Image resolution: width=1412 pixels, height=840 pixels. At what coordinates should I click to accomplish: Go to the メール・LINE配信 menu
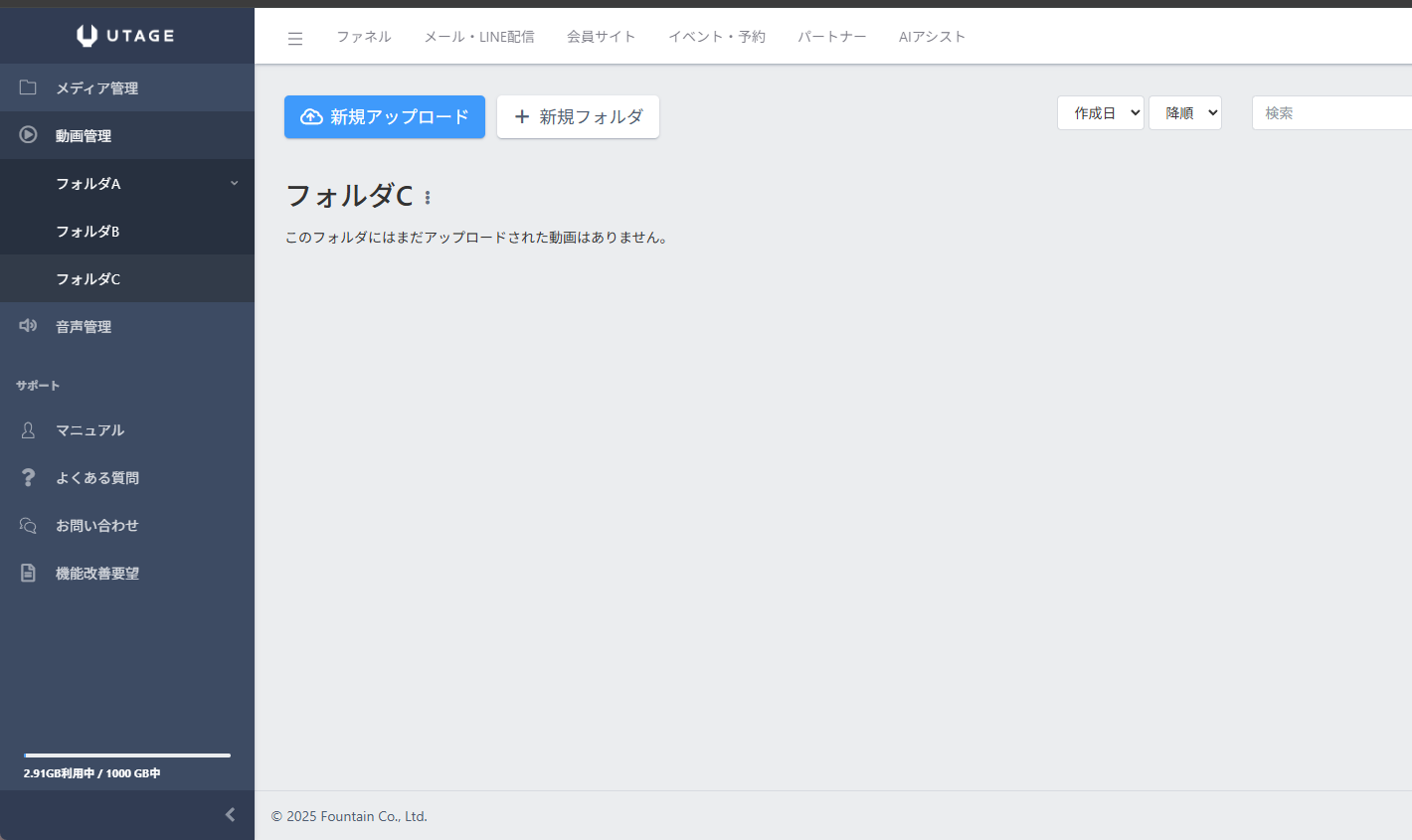[x=478, y=37]
